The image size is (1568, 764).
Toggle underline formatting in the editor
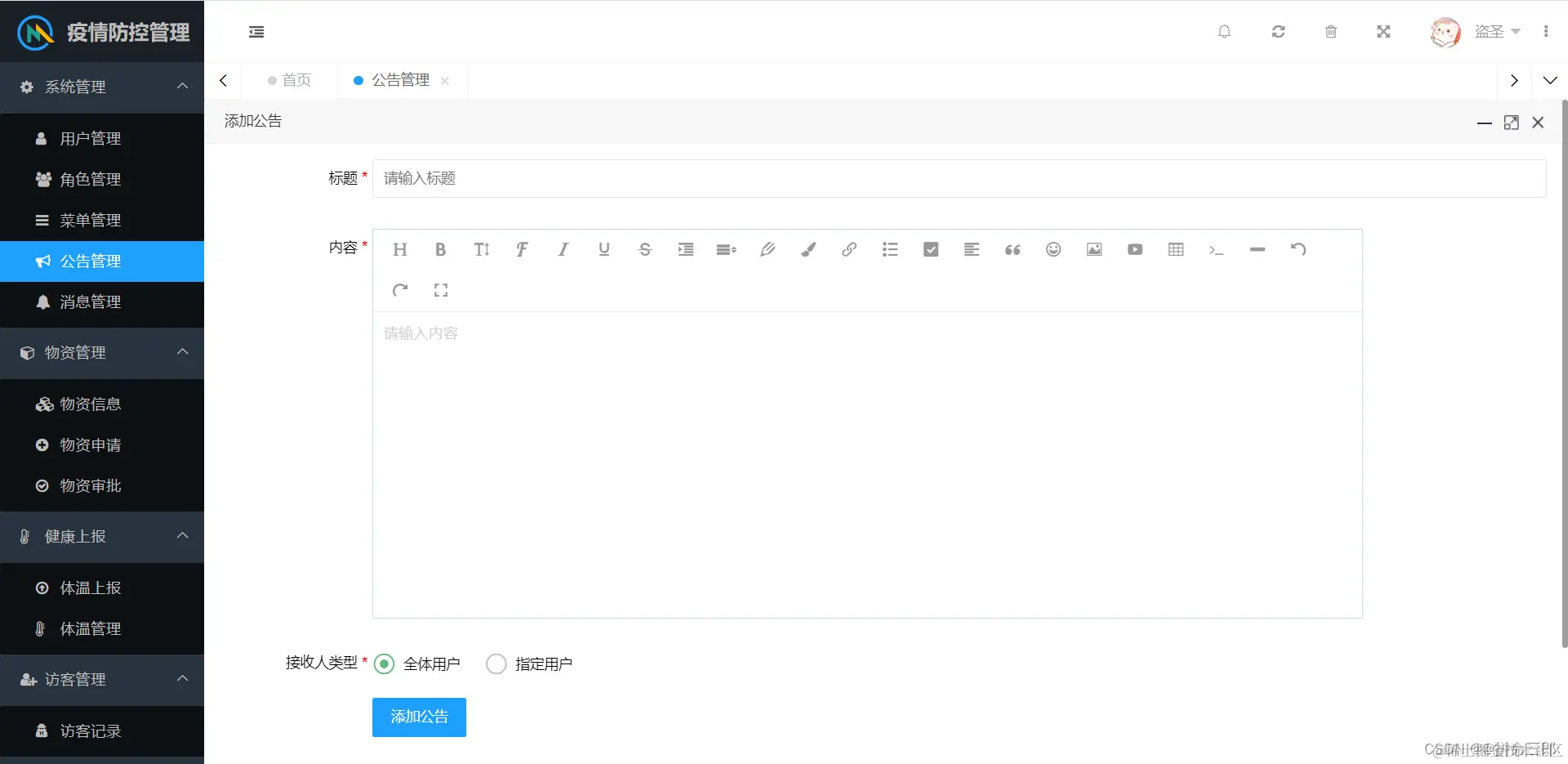pos(604,249)
